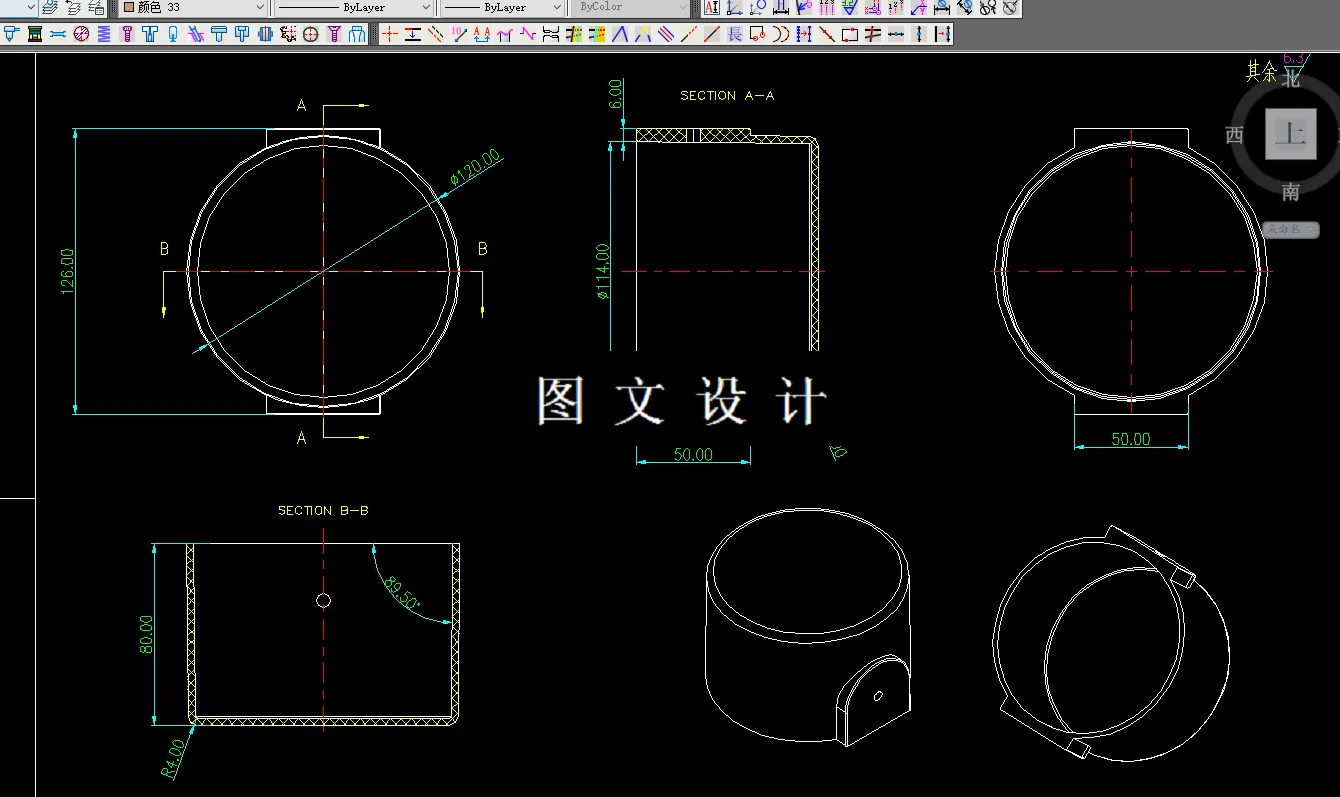Image resolution: width=1340 pixels, height=797 pixels.
Task: Select the ø114.00 dimension text
Action: pyautogui.click(x=603, y=271)
